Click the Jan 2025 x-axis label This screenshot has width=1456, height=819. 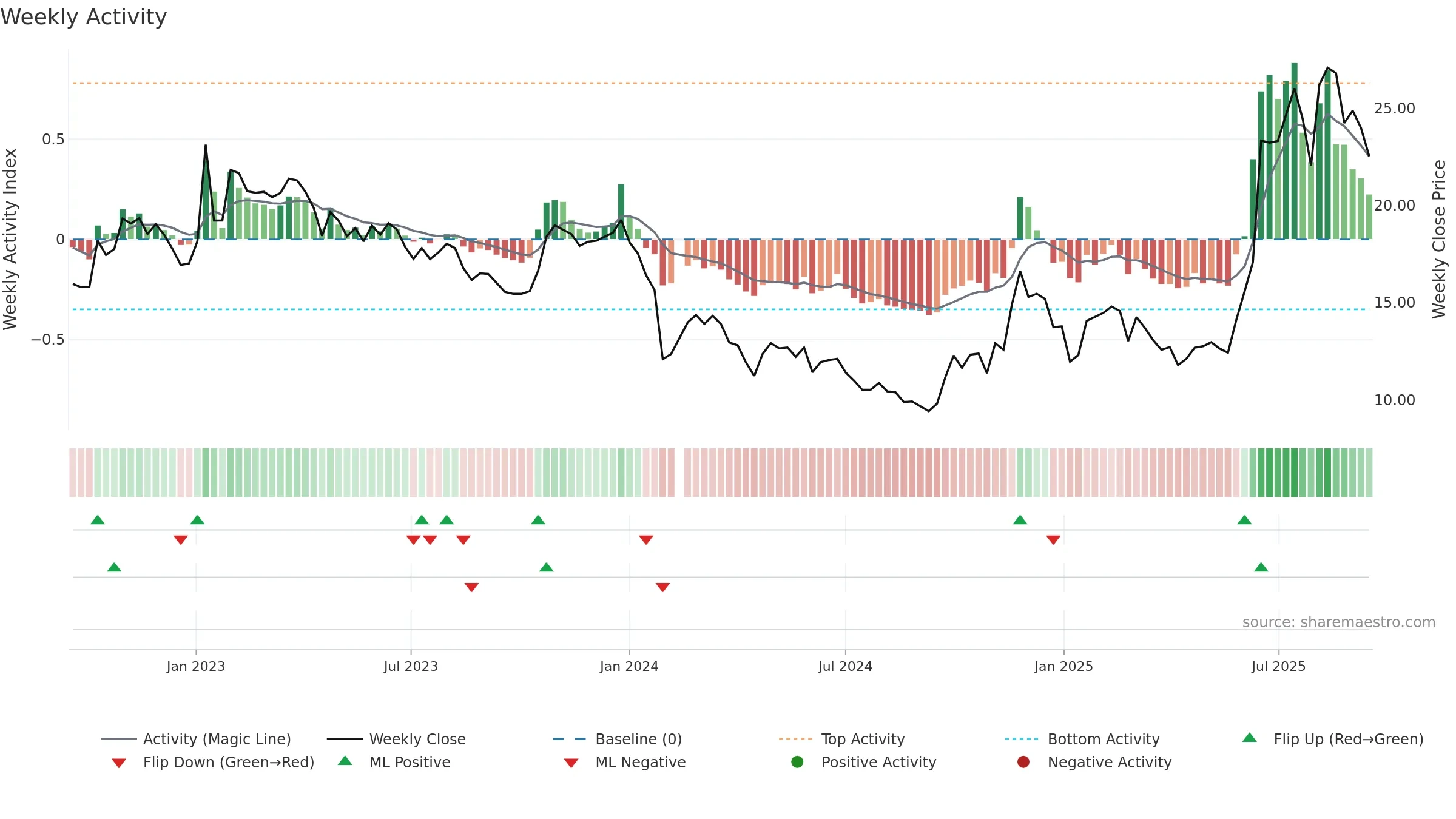pyautogui.click(x=1063, y=666)
